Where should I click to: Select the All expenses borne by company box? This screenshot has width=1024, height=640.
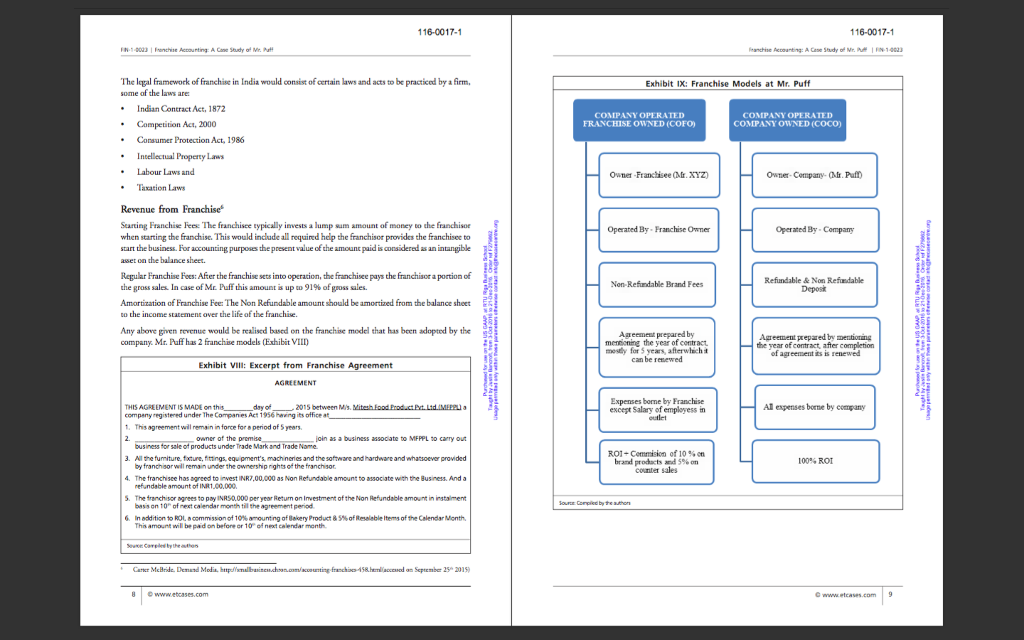(813, 407)
